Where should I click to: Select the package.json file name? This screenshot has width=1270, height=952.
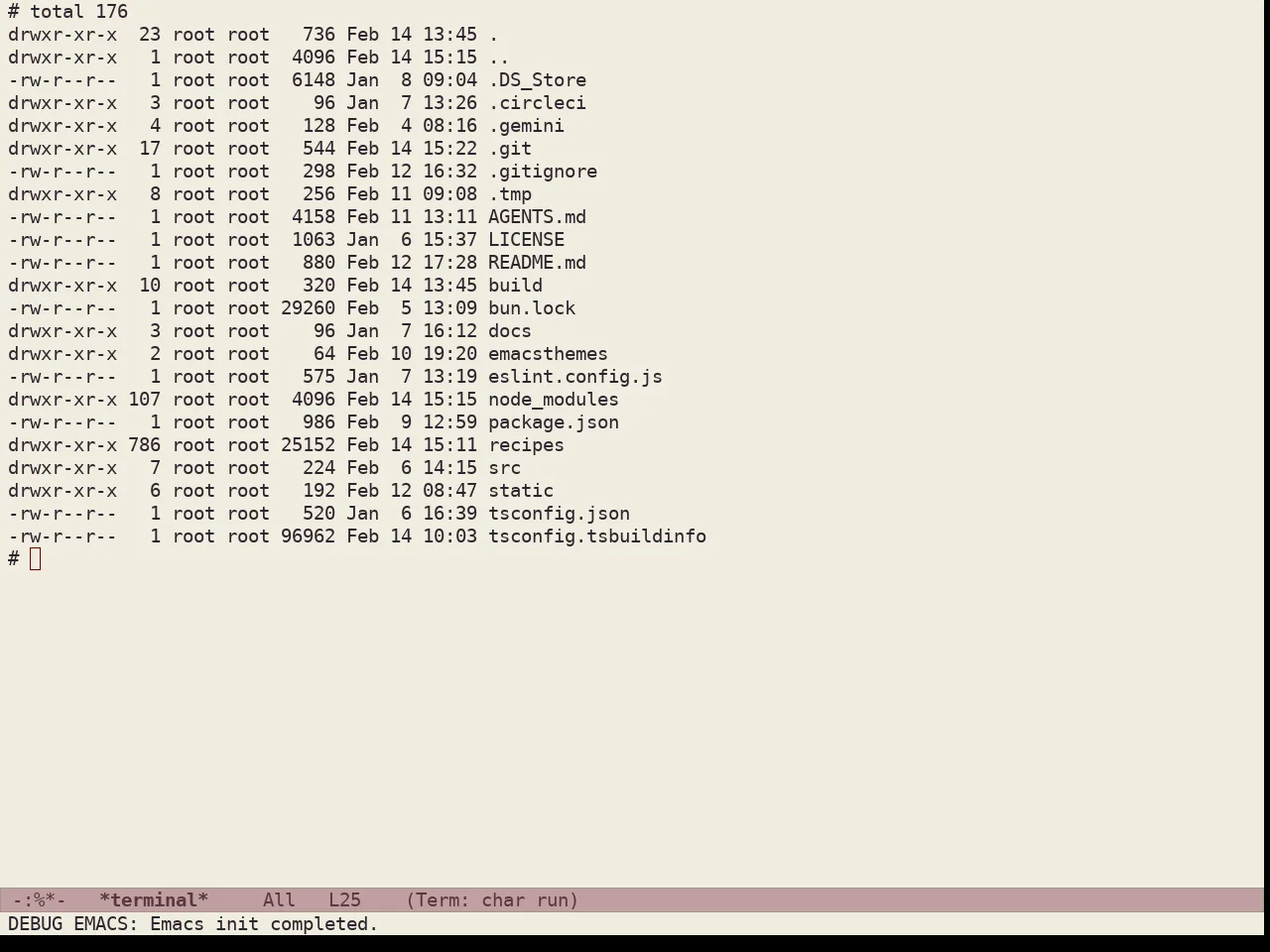(x=554, y=422)
